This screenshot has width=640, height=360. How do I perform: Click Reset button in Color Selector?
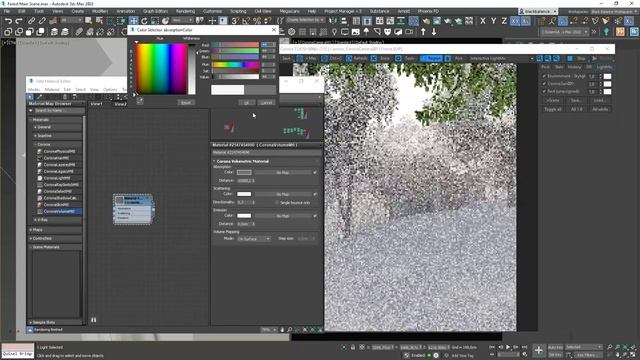coord(186,102)
